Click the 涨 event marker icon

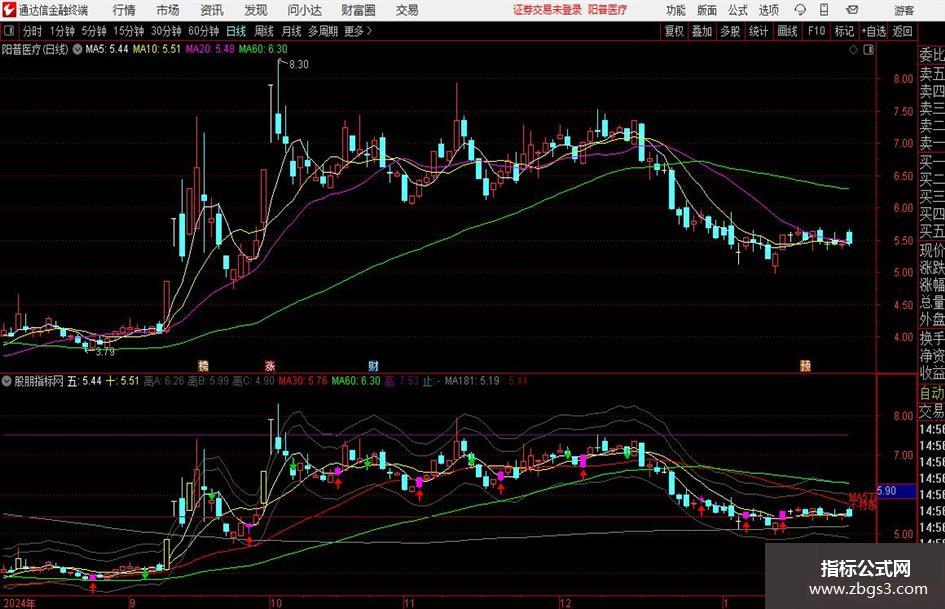[269, 365]
